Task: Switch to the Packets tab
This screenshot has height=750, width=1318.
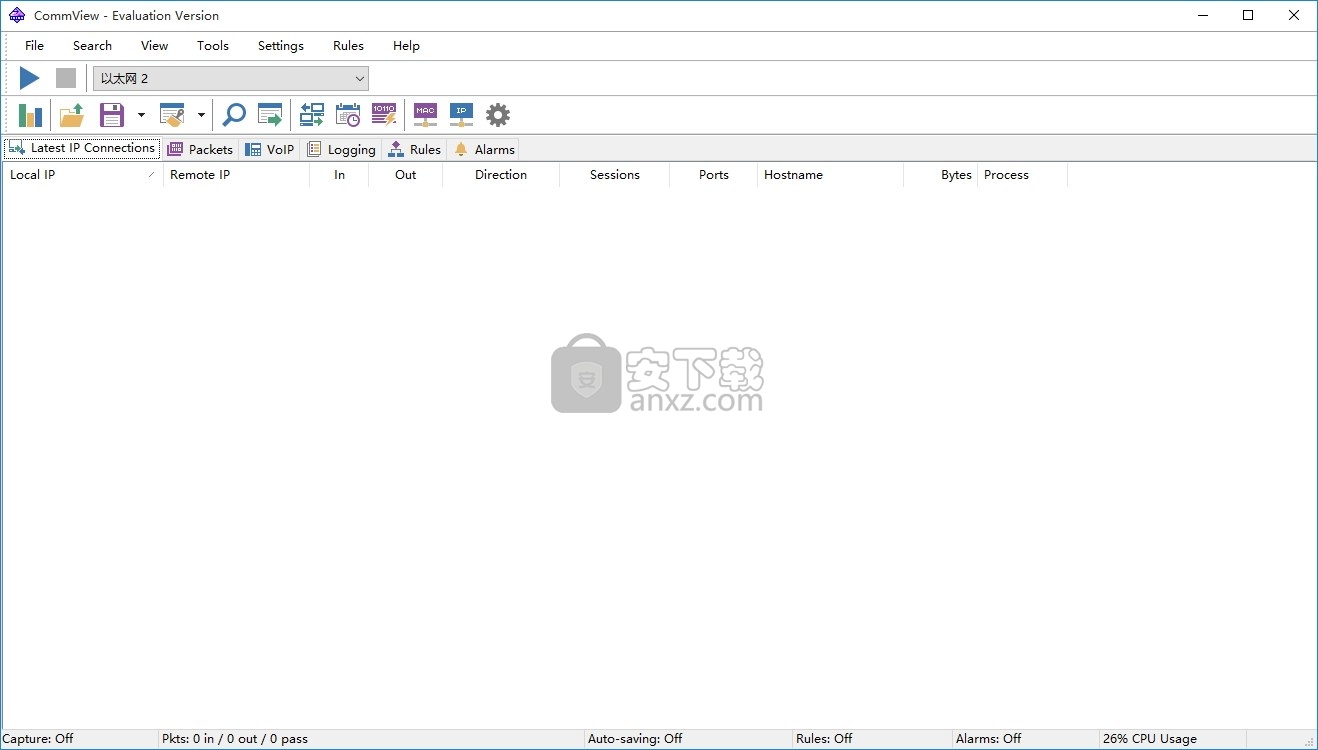Action: click(200, 149)
